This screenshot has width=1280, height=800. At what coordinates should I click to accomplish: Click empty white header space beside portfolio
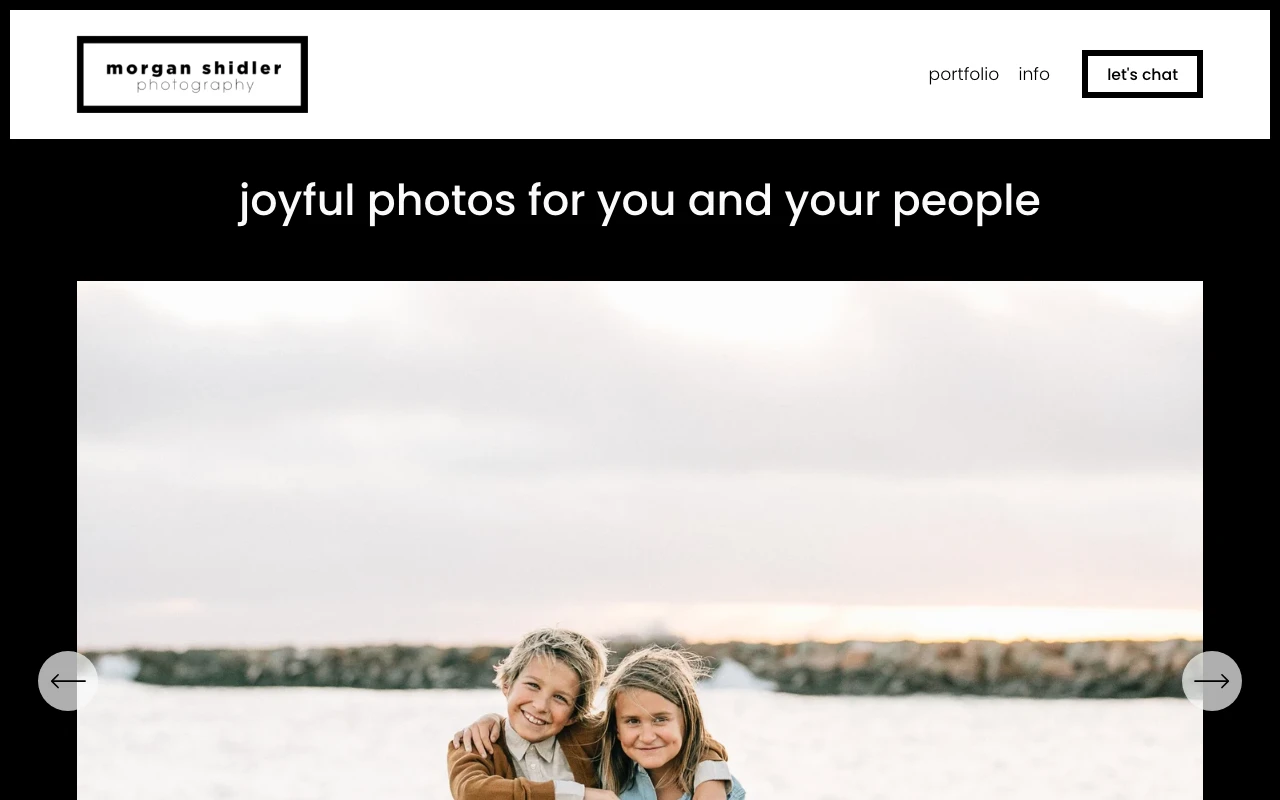[x=620, y=74]
